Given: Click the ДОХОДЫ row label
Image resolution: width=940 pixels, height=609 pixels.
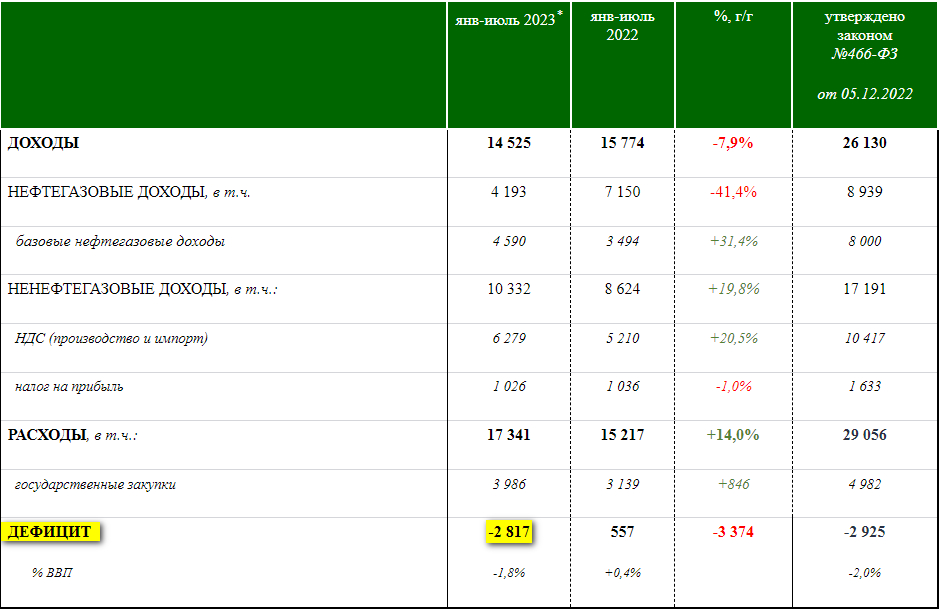Looking at the screenshot, I should pyautogui.click(x=43, y=143).
